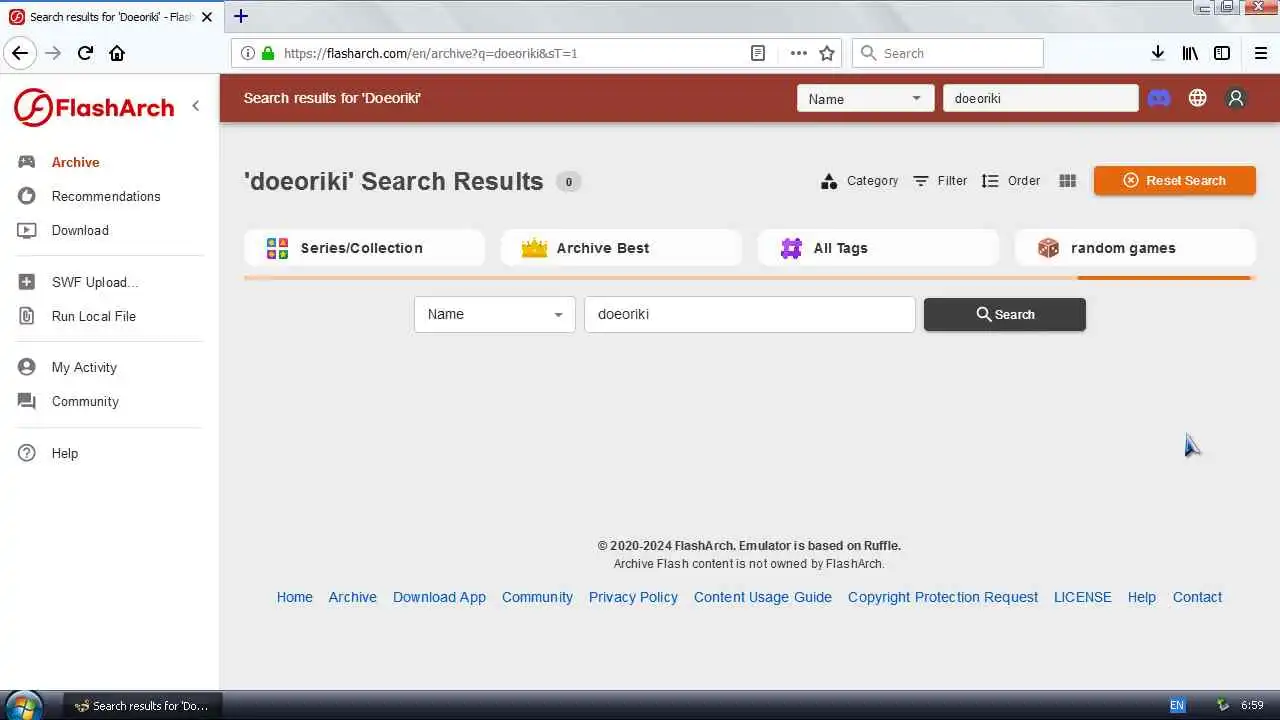1280x720 pixels.
Task: Click the taskbar clock showing 6:59
Action: pyautogui.click(x=1252, y=705)
